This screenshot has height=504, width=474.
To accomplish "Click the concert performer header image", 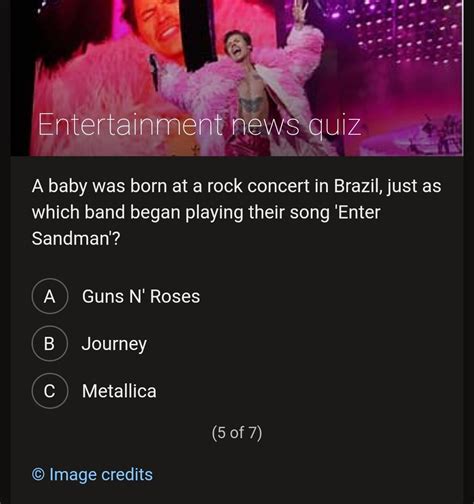I will [237, 78].
